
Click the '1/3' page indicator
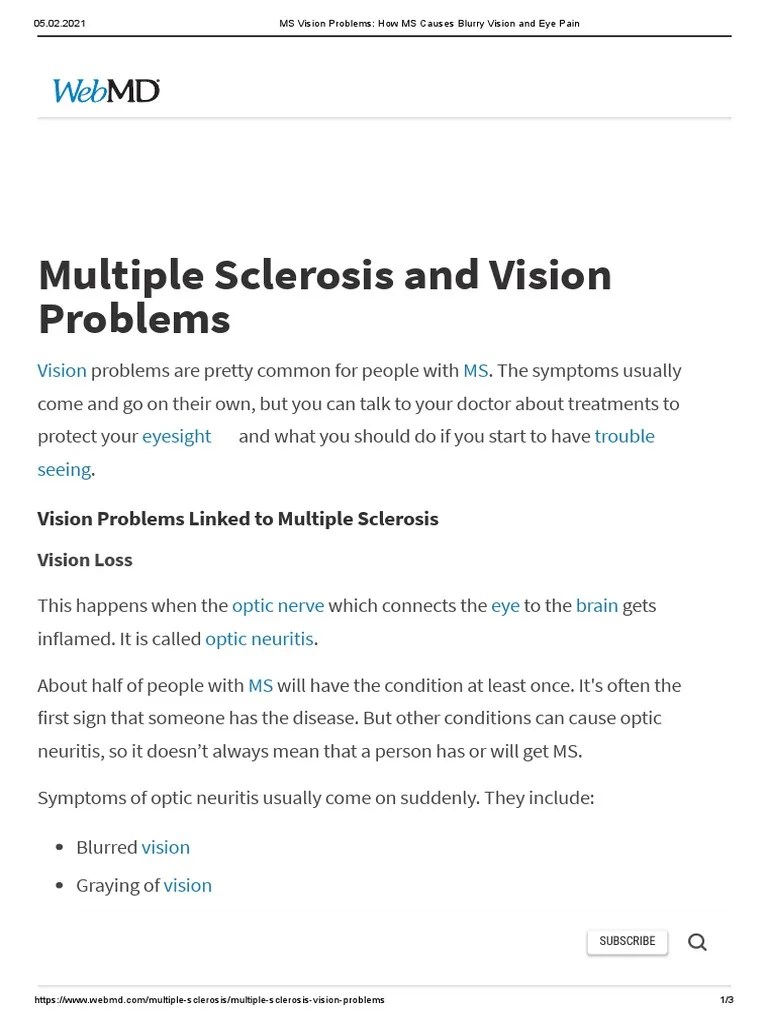pos(727,999)
